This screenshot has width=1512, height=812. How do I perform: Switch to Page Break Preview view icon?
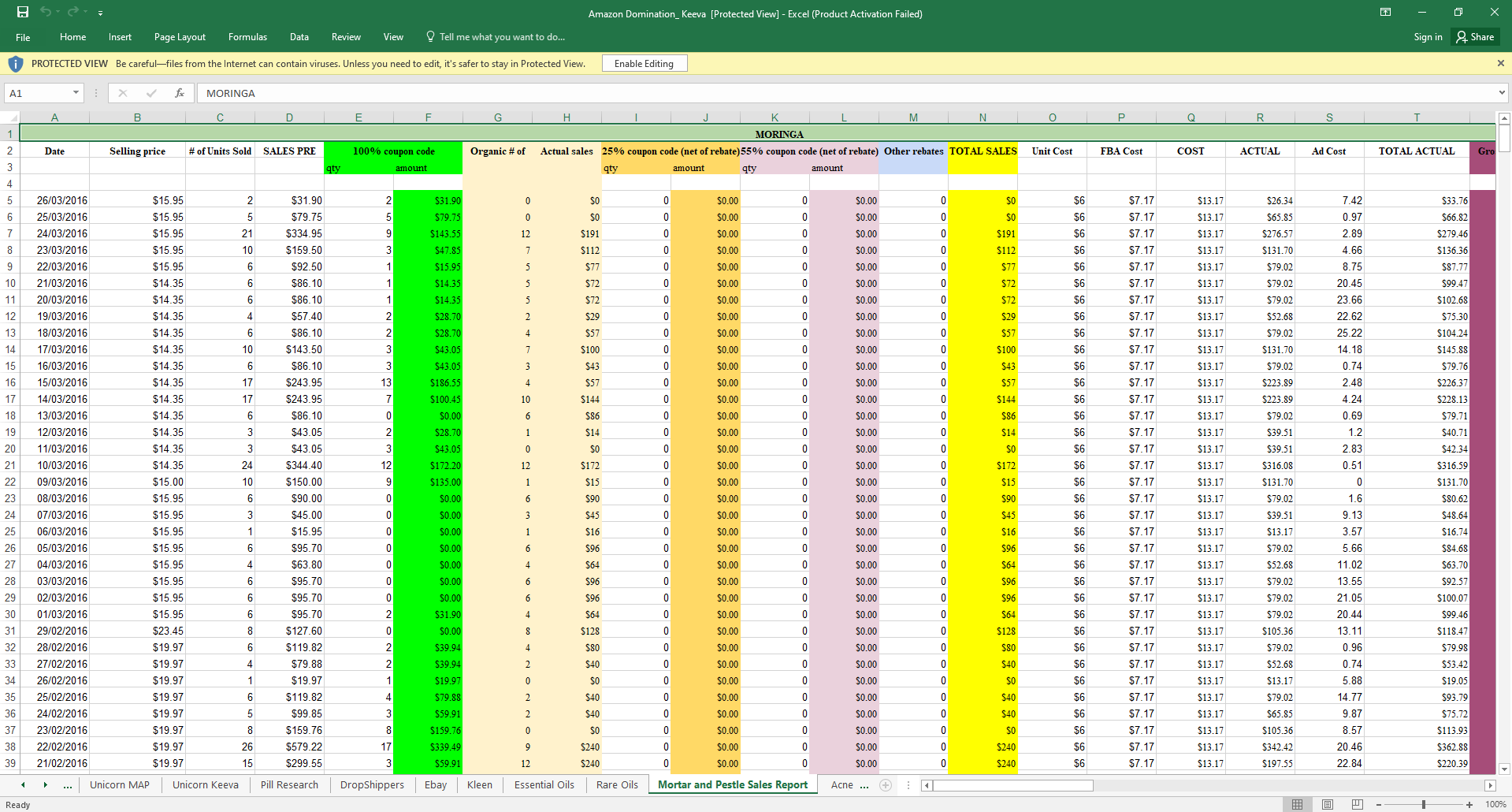(1357, 804)
